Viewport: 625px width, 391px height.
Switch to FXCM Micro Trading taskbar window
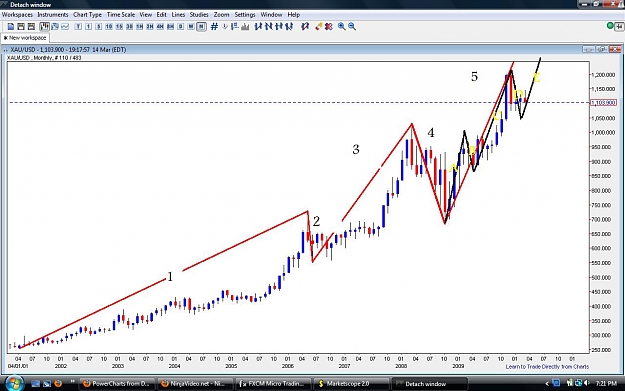point(272,383)
